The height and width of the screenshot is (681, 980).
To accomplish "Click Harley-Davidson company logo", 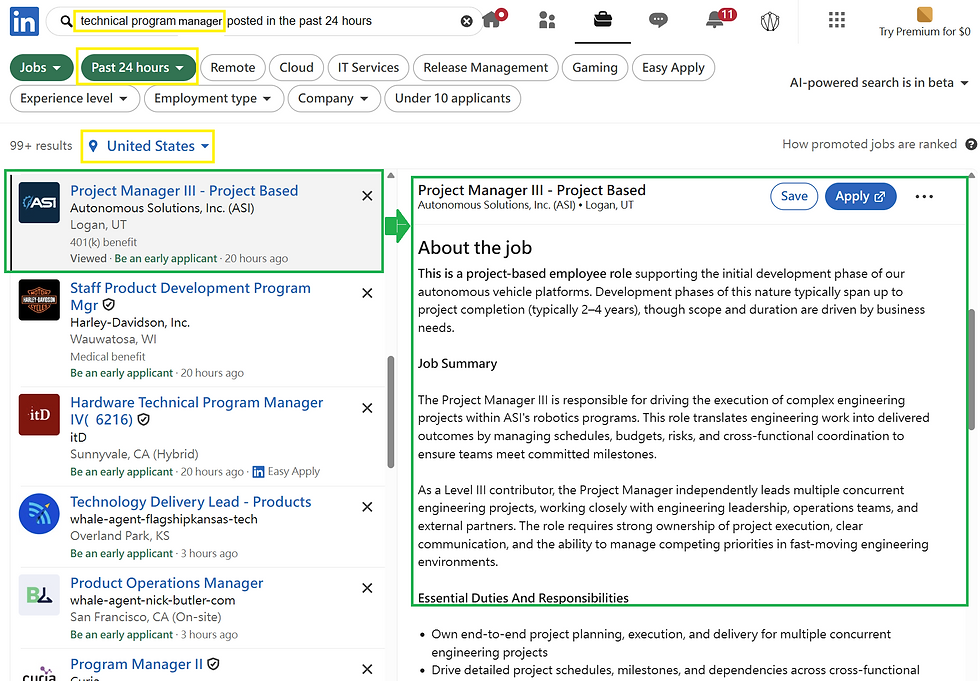I will click(x=39, y=300).
